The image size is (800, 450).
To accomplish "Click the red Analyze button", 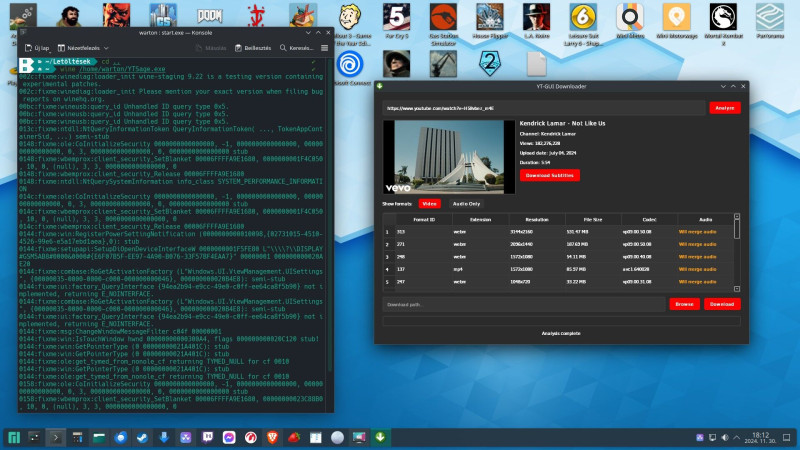I will click(724, 108).
